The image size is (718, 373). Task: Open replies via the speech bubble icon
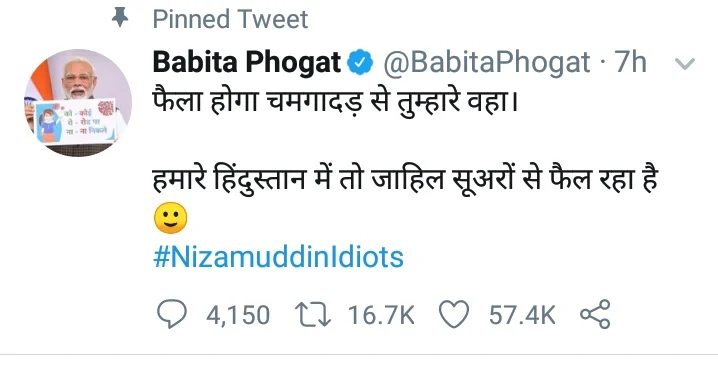(172, 314)
